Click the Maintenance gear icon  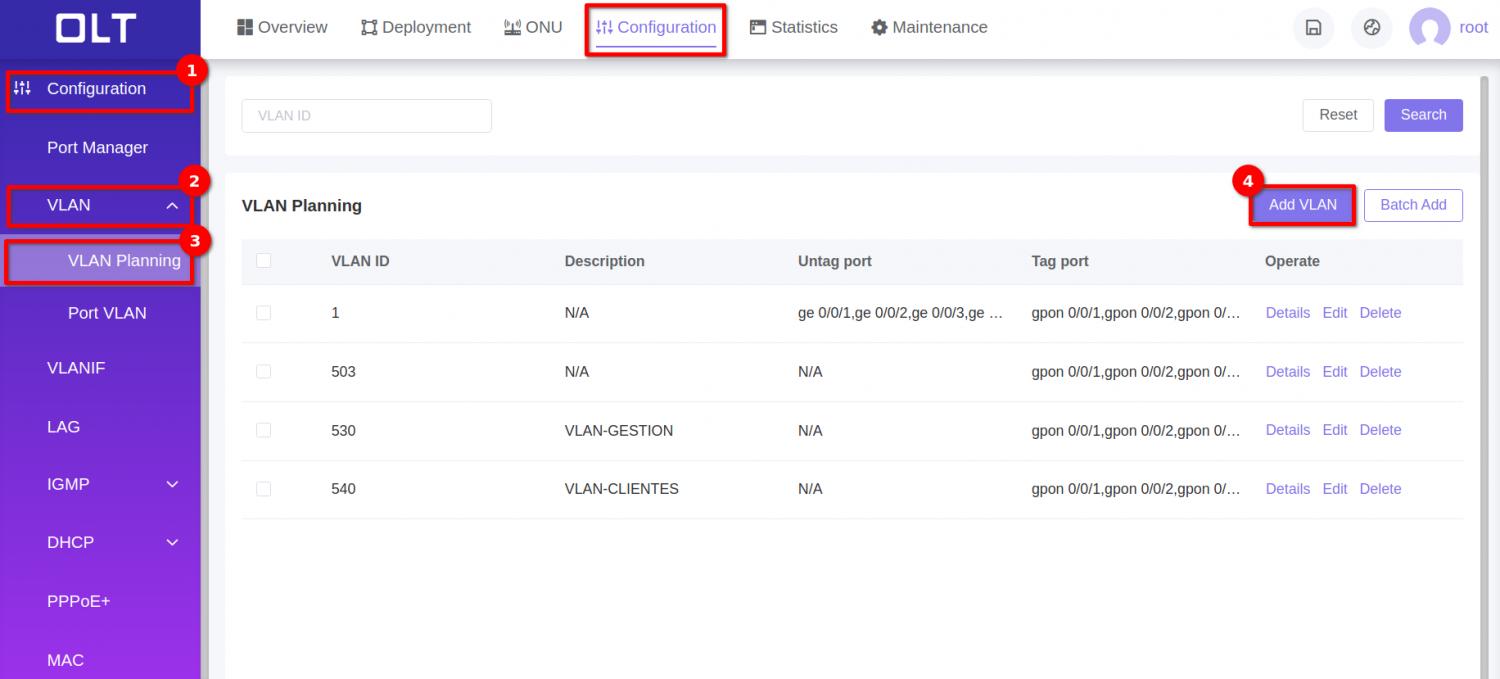click(x=879, y=27)
